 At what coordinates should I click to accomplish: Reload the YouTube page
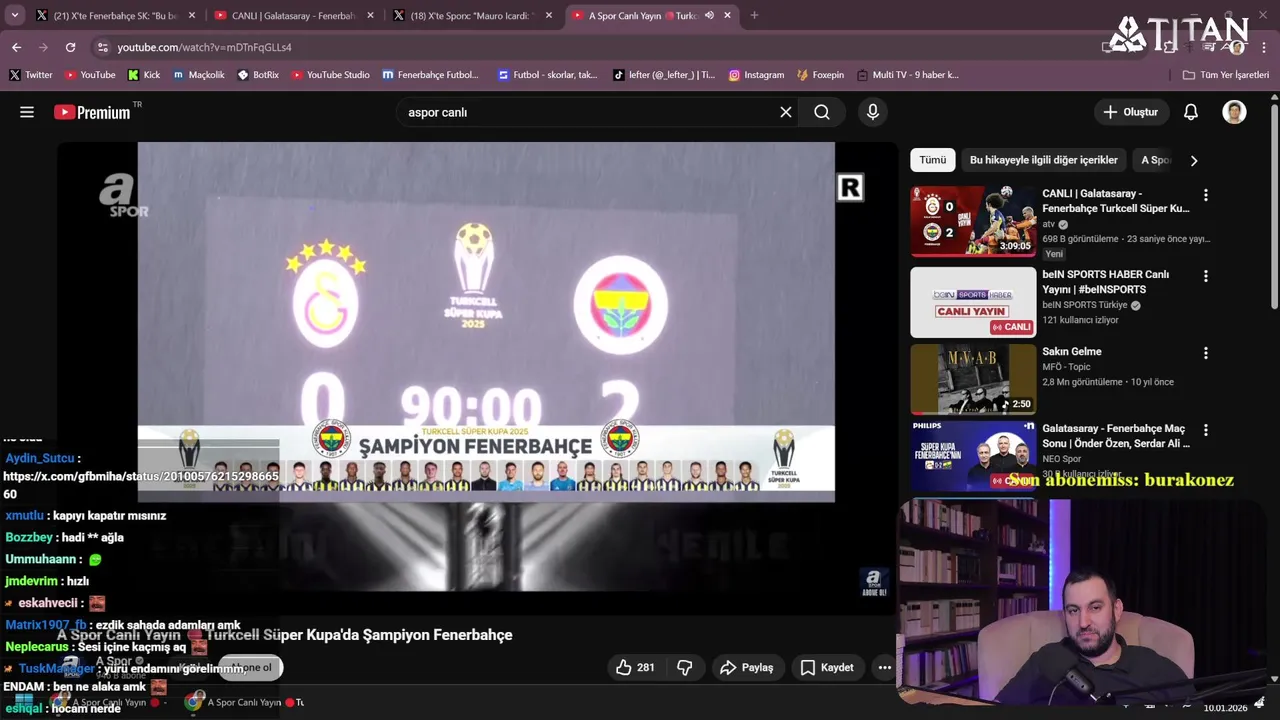70,47
